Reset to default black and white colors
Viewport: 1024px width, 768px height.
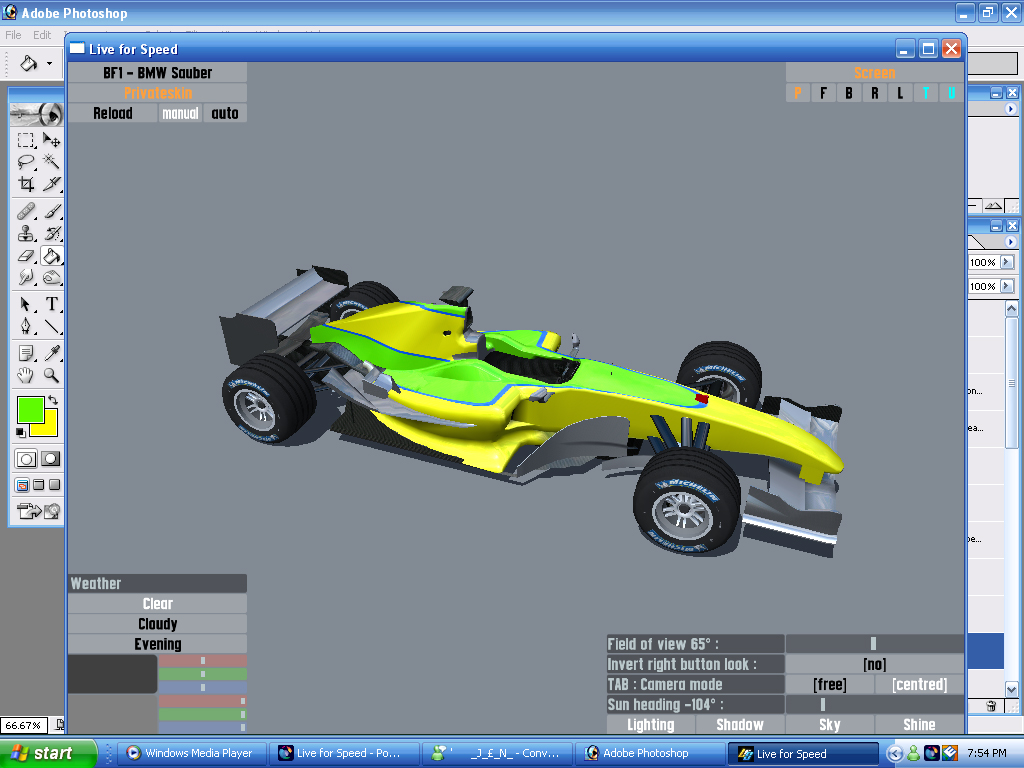(x=20, y=432)
